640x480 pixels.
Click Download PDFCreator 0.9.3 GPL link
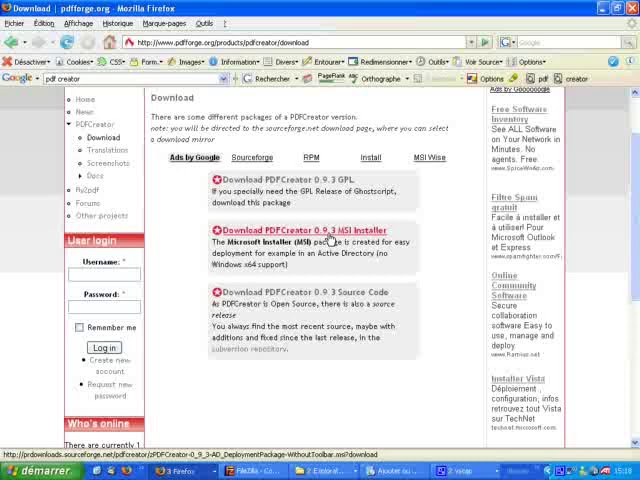click(288, 180)
